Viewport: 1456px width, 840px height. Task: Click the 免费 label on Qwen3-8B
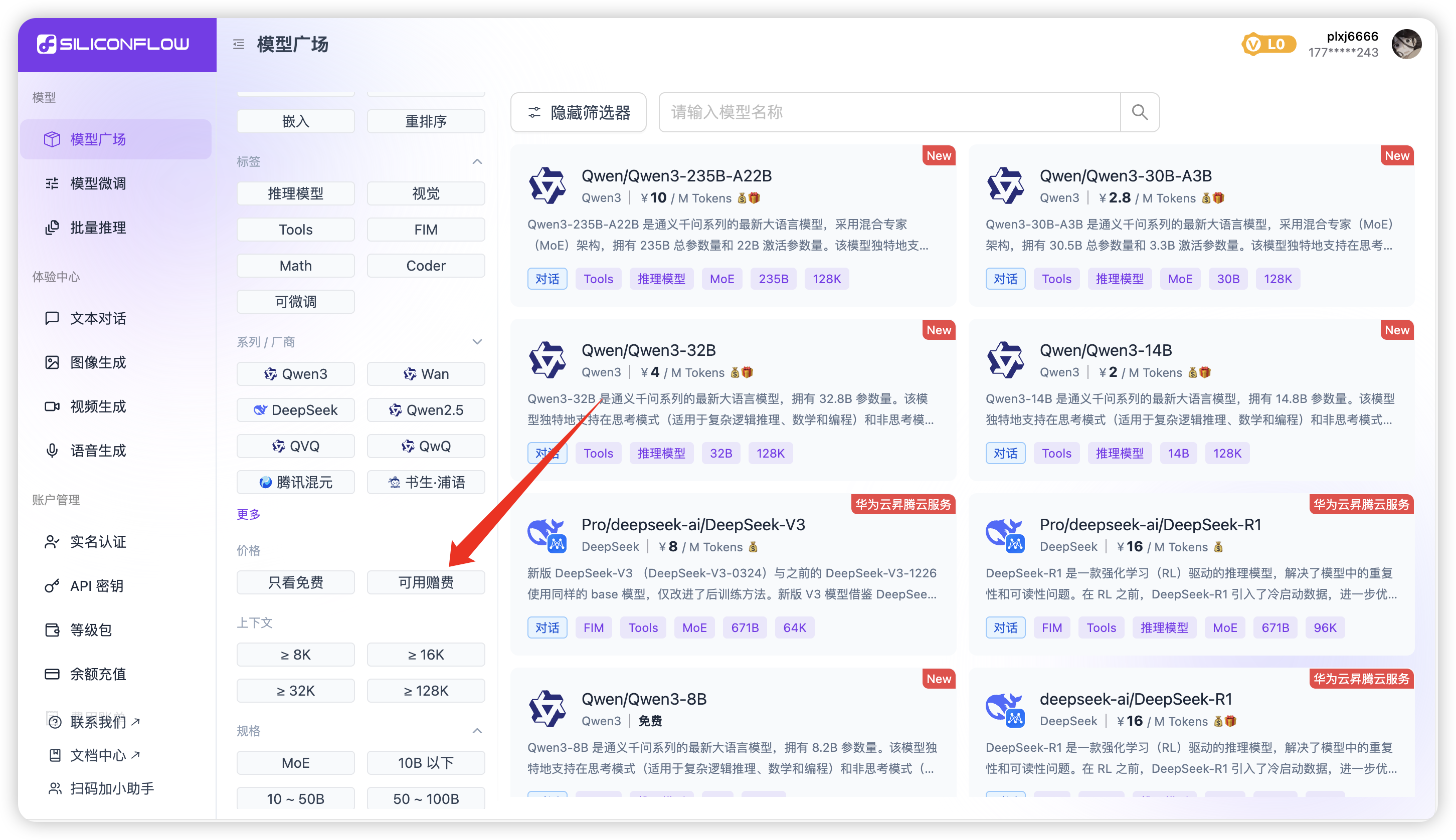tap(650, 721)
